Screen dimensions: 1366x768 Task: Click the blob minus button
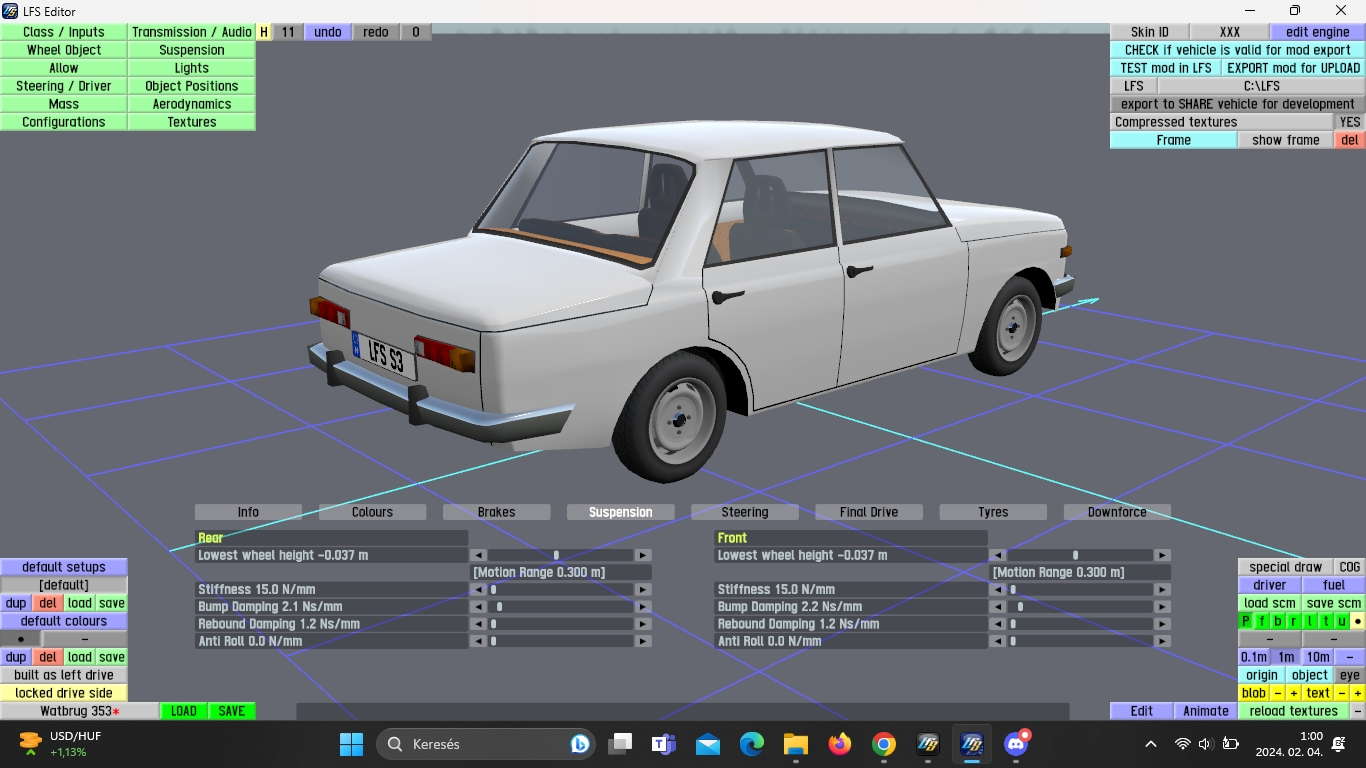[1278, 693]
